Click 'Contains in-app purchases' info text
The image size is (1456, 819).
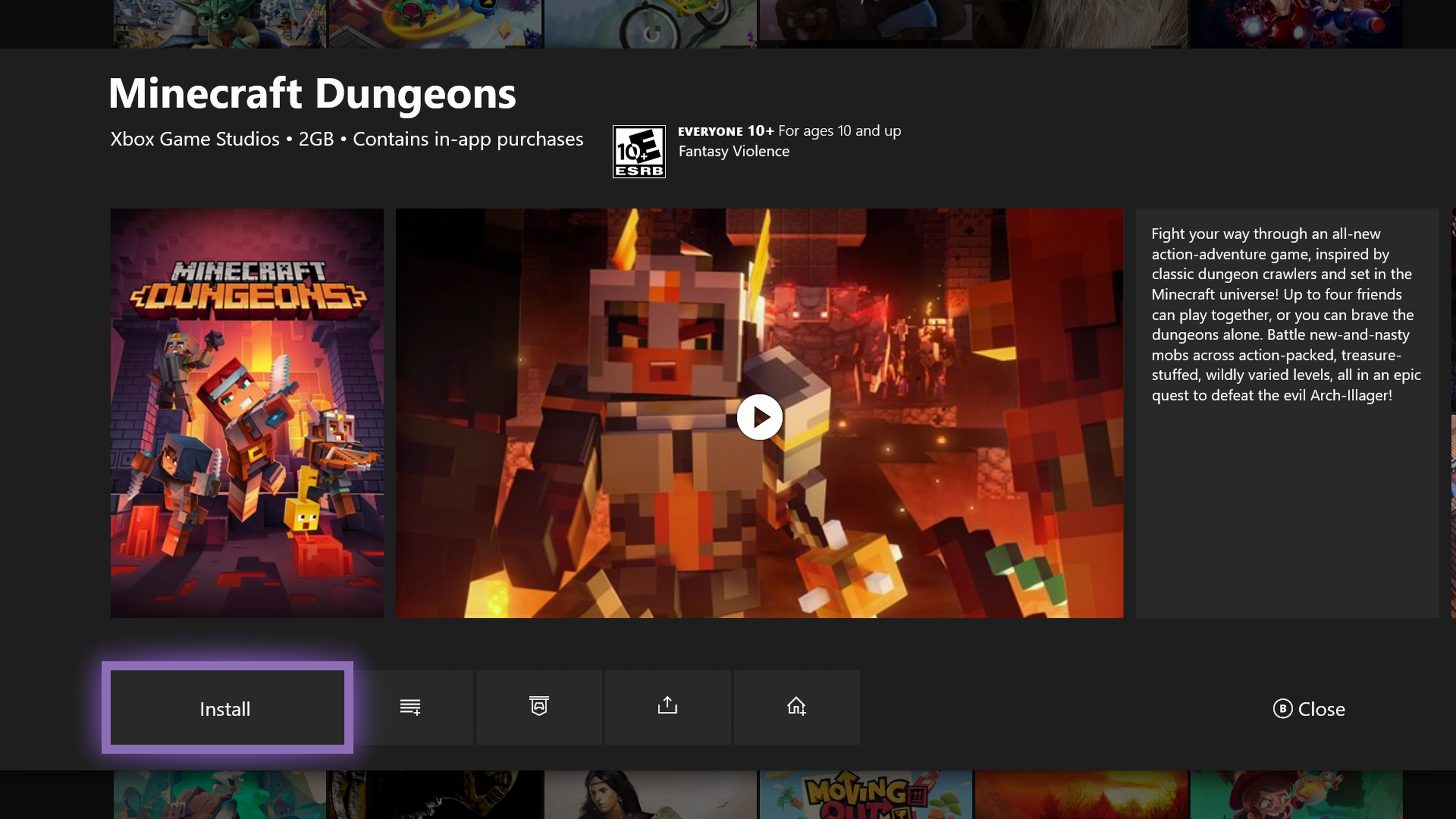click(x=468, y=139)
